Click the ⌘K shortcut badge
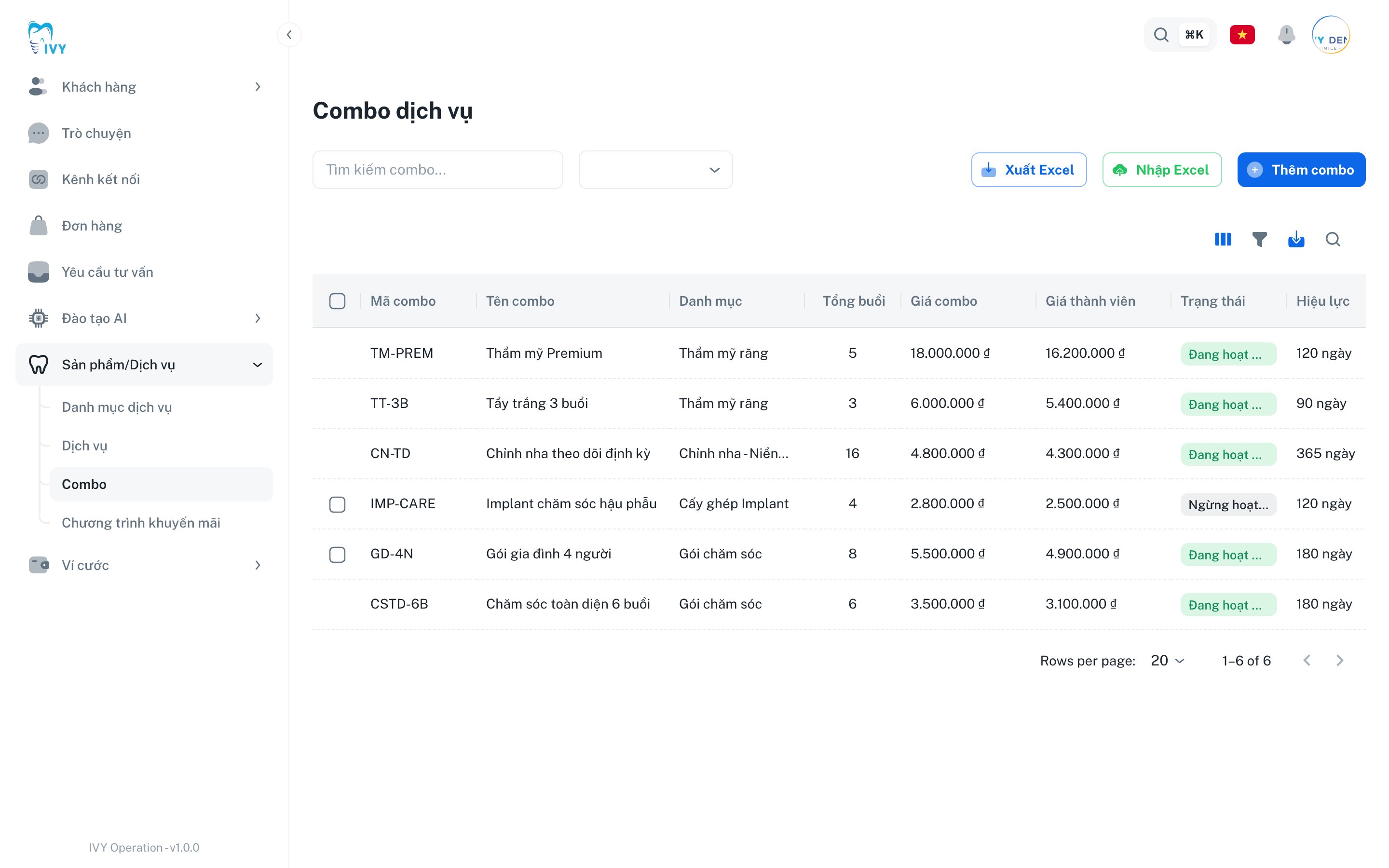This screenshot has width=1389, height=868. (1195, 34)
